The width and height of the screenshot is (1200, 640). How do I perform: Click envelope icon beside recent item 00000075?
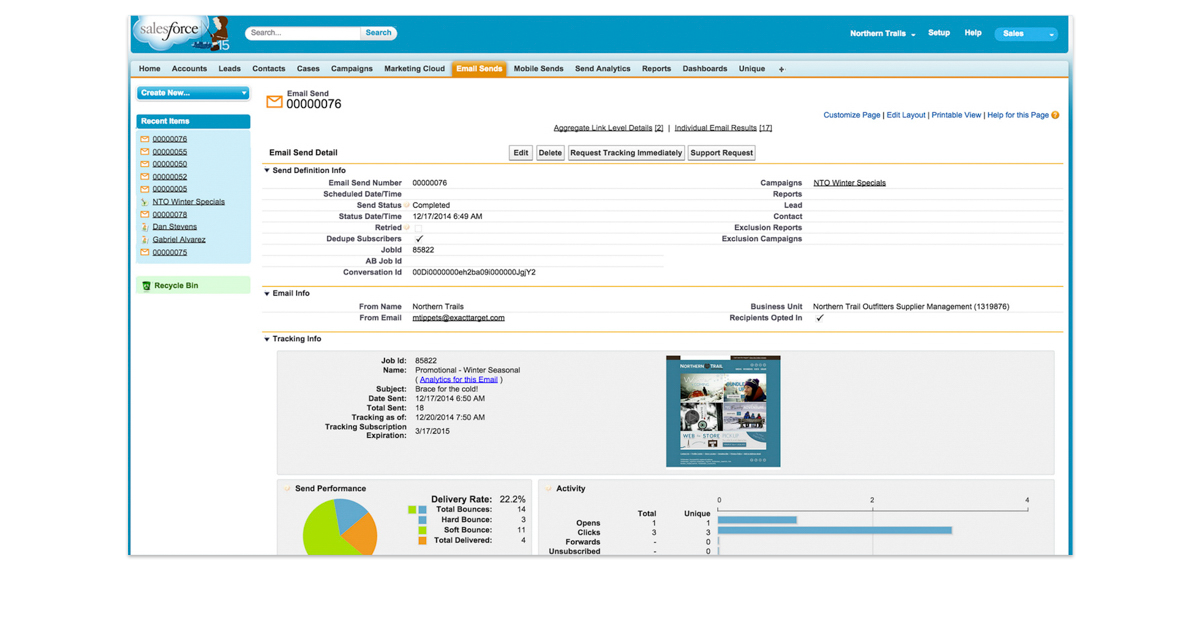145,252
